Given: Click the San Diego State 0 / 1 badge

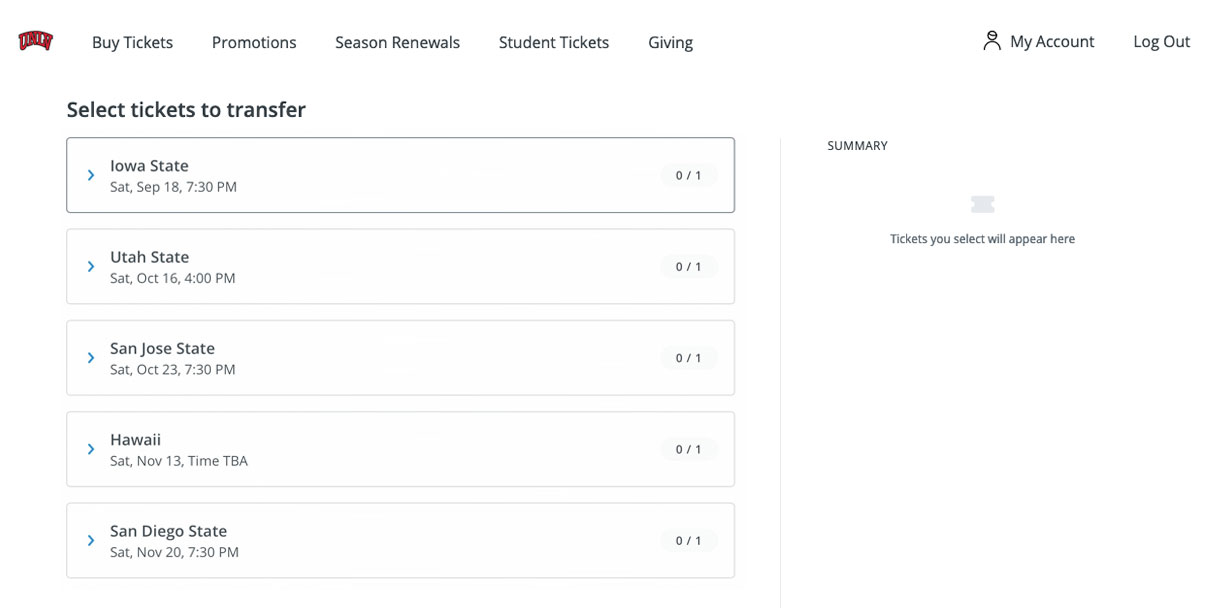Looking at the screenshot, I should (x=688, y=540).
